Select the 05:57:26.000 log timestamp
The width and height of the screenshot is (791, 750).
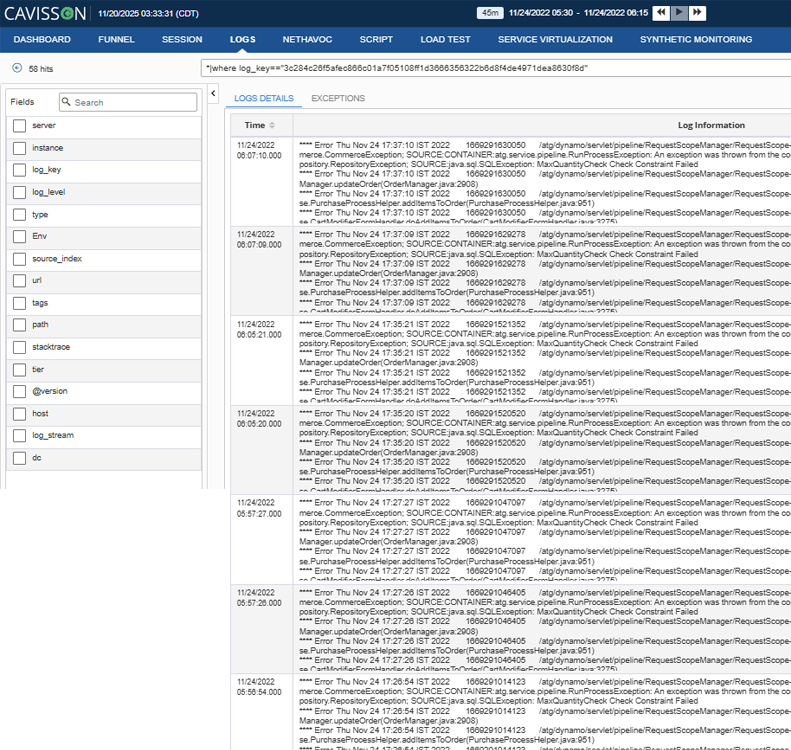pos(259,598)
